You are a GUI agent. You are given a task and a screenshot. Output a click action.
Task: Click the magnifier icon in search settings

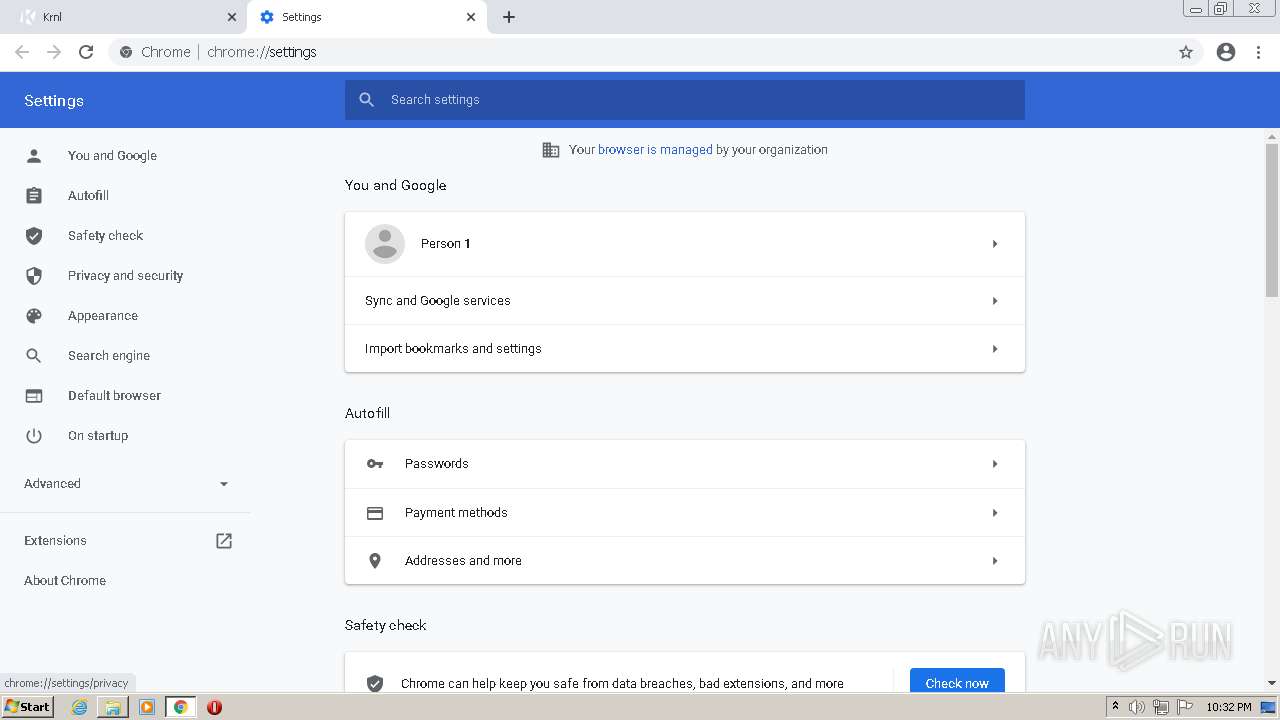(x=367, y=100)
